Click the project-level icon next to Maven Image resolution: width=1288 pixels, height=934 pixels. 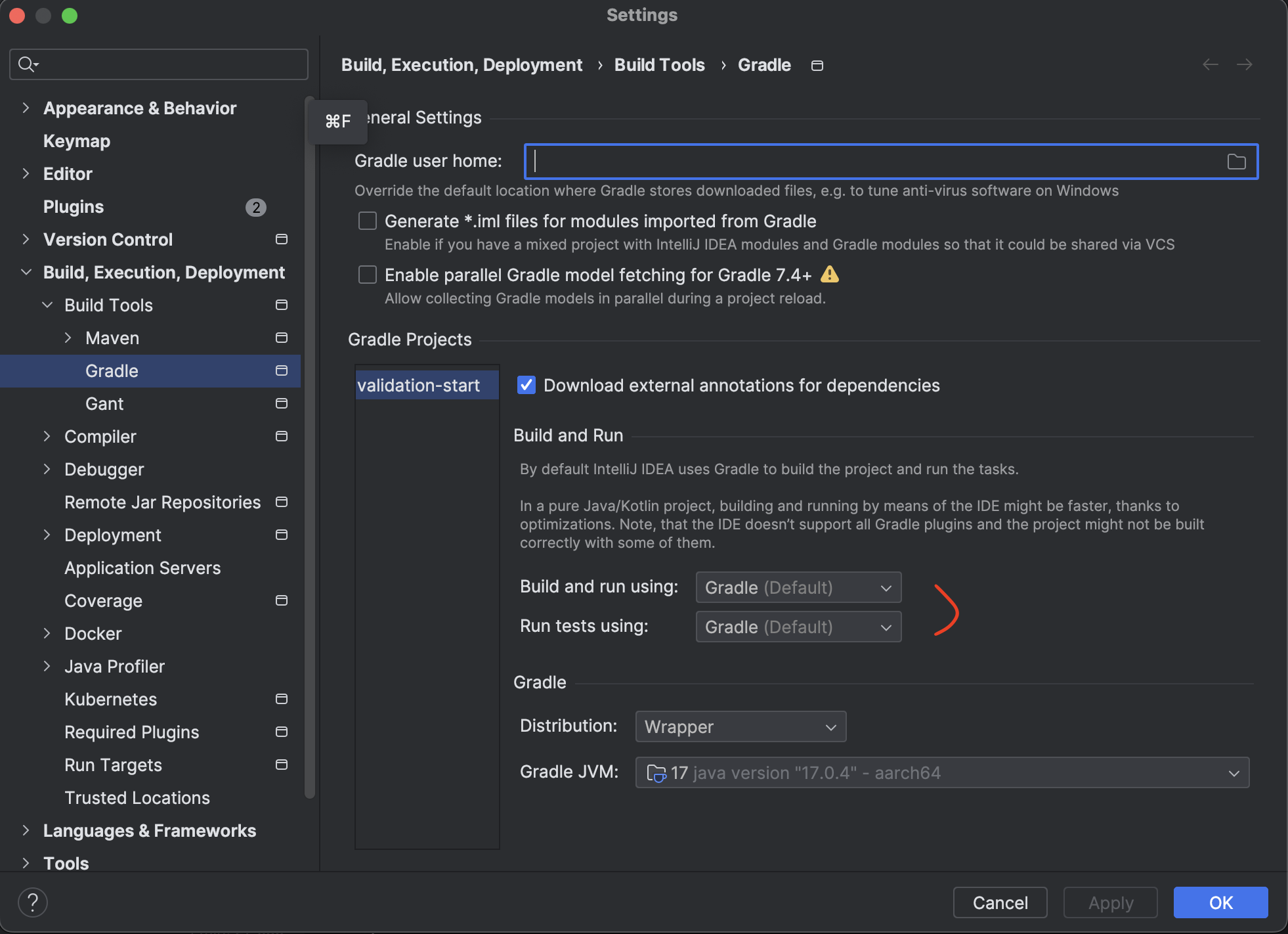(x=282, y=338)
